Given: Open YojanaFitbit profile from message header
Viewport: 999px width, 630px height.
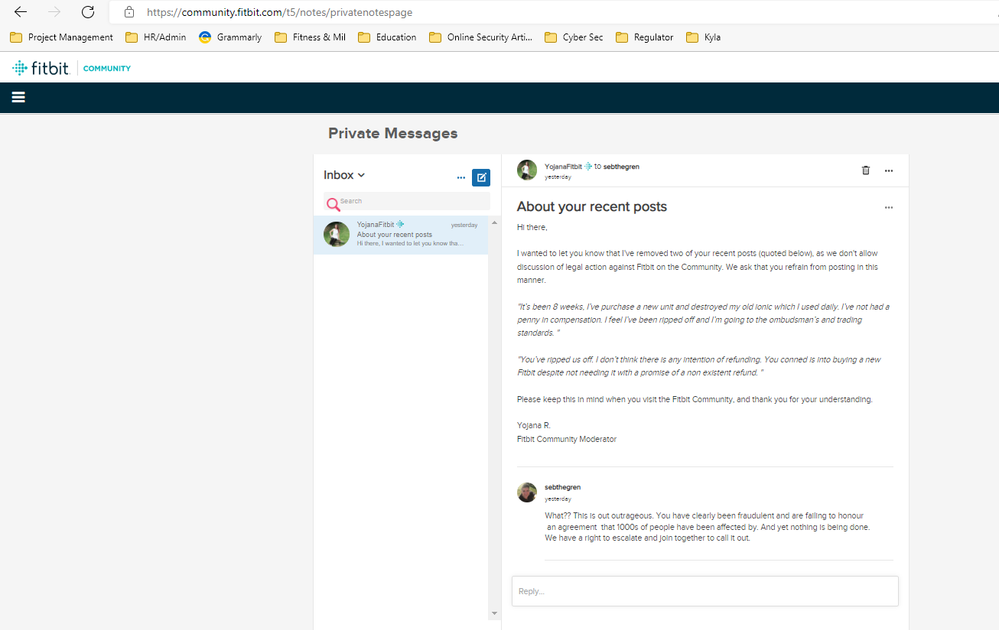Looking at the screenshot, I should click(x=563, y=166).
